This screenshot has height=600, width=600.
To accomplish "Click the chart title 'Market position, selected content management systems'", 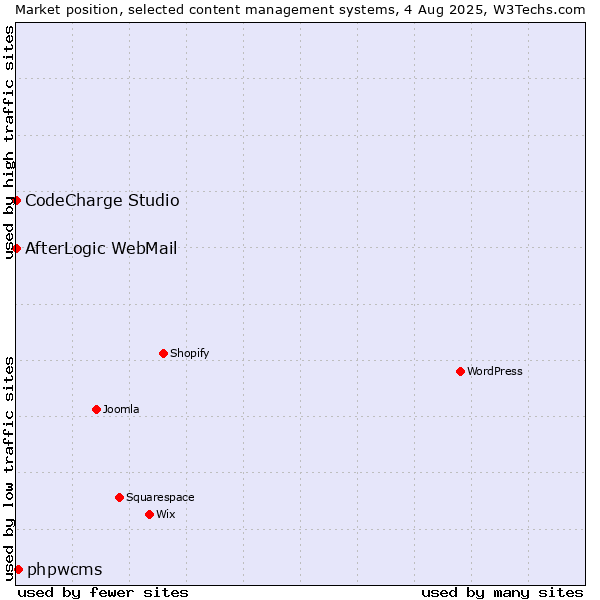I will (206, 10).
